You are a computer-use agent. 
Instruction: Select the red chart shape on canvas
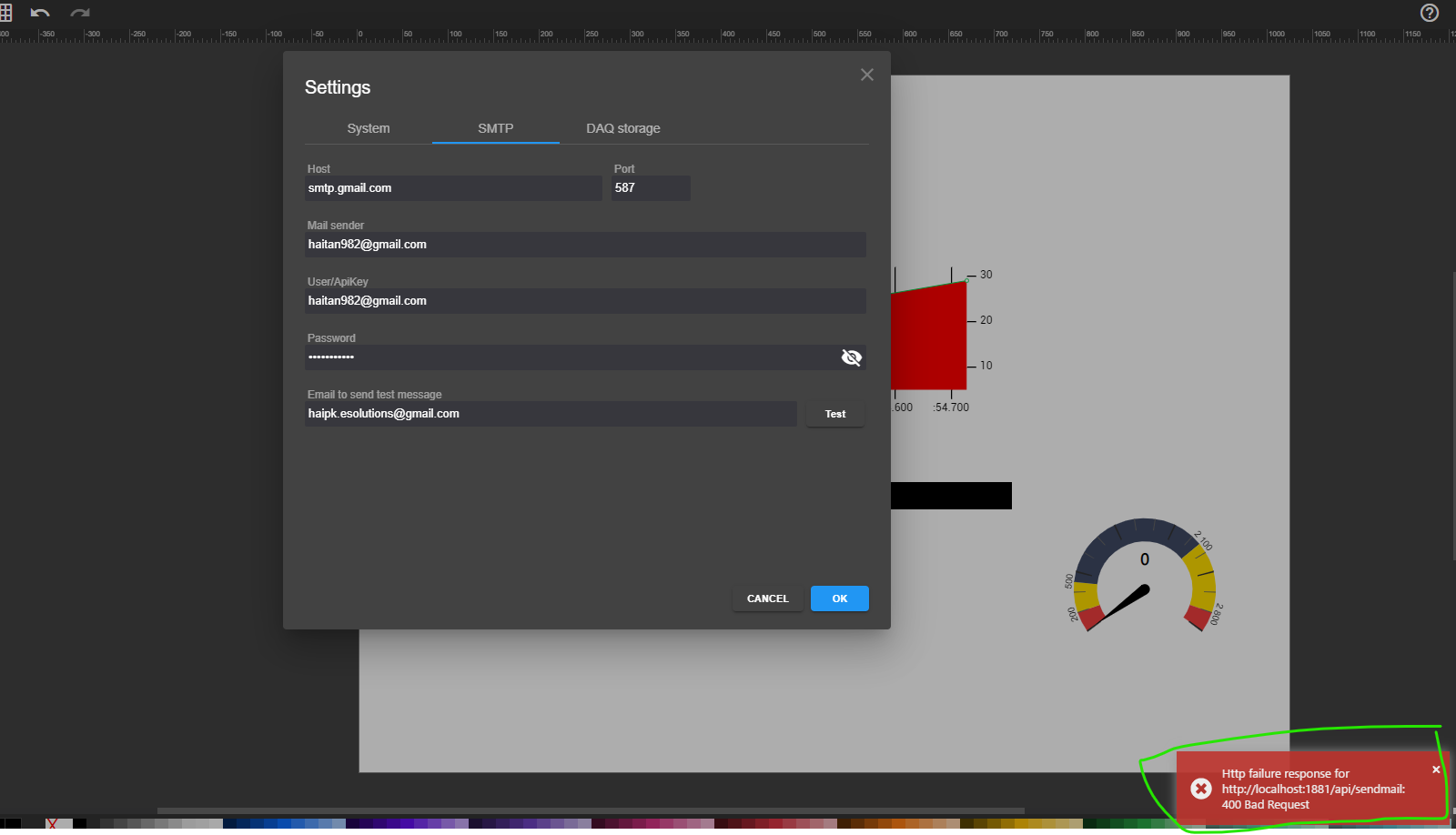click(x=928, y=337)
